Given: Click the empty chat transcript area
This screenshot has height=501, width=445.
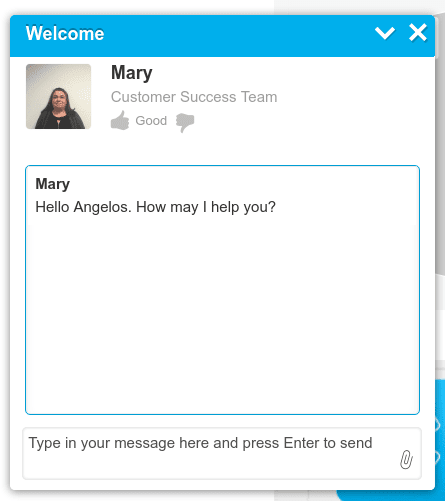Looking at the screenshot, I should pyautogui.click(x=222, y=317).
